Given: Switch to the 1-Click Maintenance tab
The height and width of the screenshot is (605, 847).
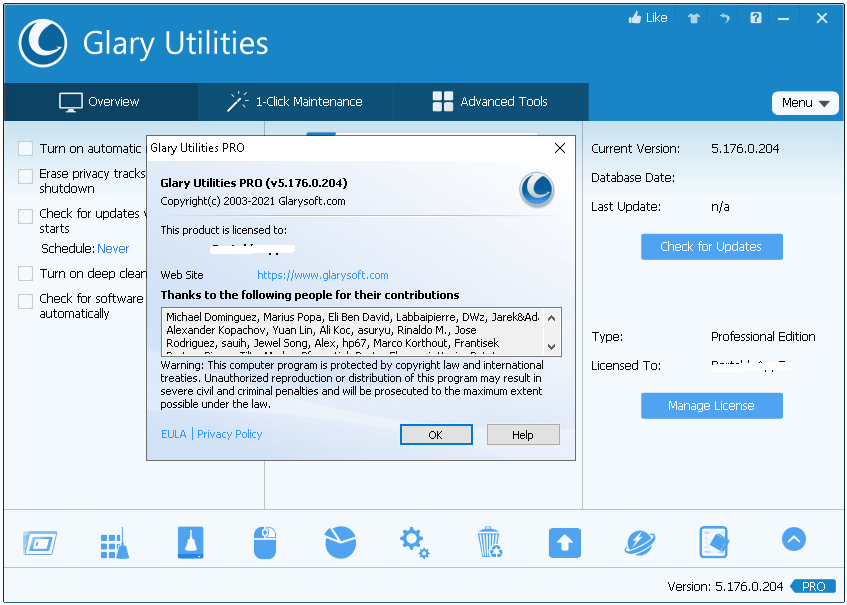Looking at the screenshot, I should [x=295, y=102].
